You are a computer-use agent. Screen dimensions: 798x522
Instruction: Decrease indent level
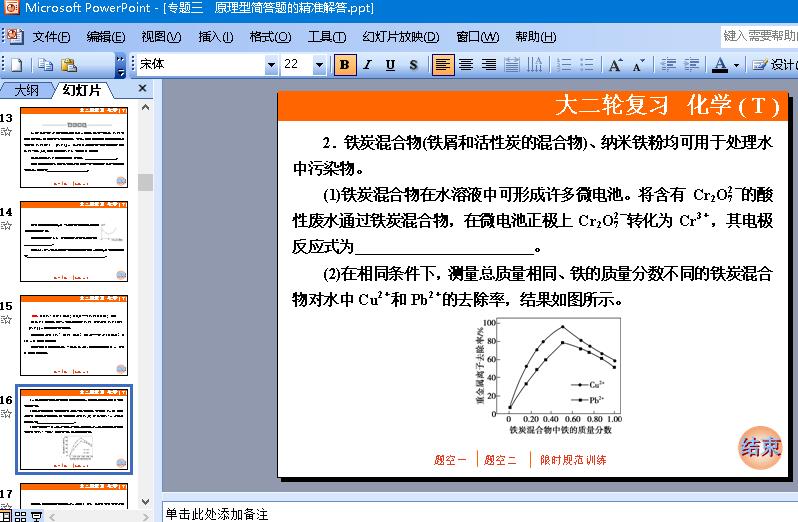pyautogui.click(x=668, y=65)
